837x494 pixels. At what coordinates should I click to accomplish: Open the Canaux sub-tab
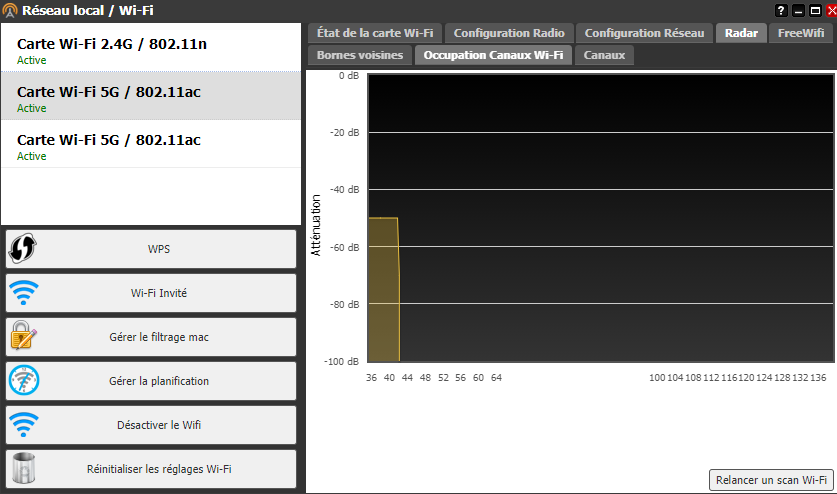604,55
